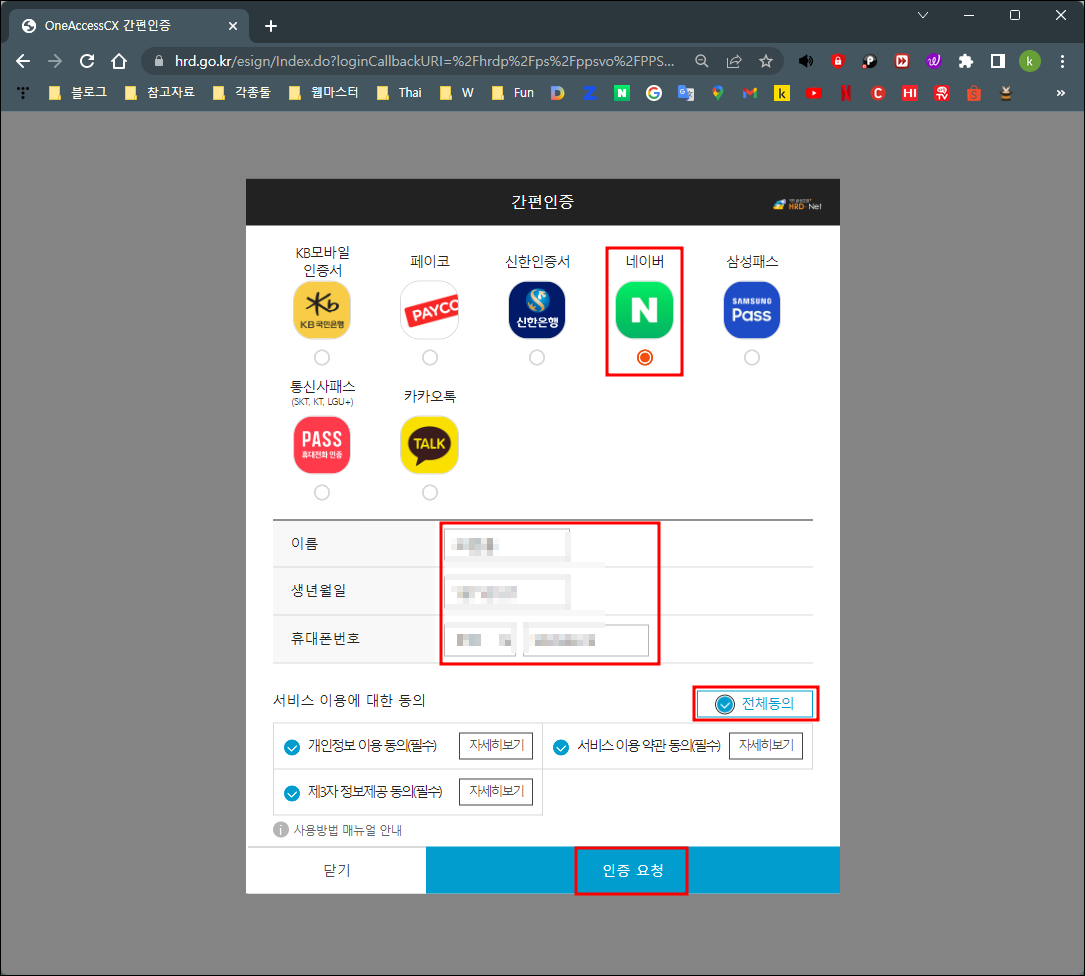Click the HRD-Net logo in the dialog header
The height and width of the screenshot is (976, 1085).
(797, 201)
